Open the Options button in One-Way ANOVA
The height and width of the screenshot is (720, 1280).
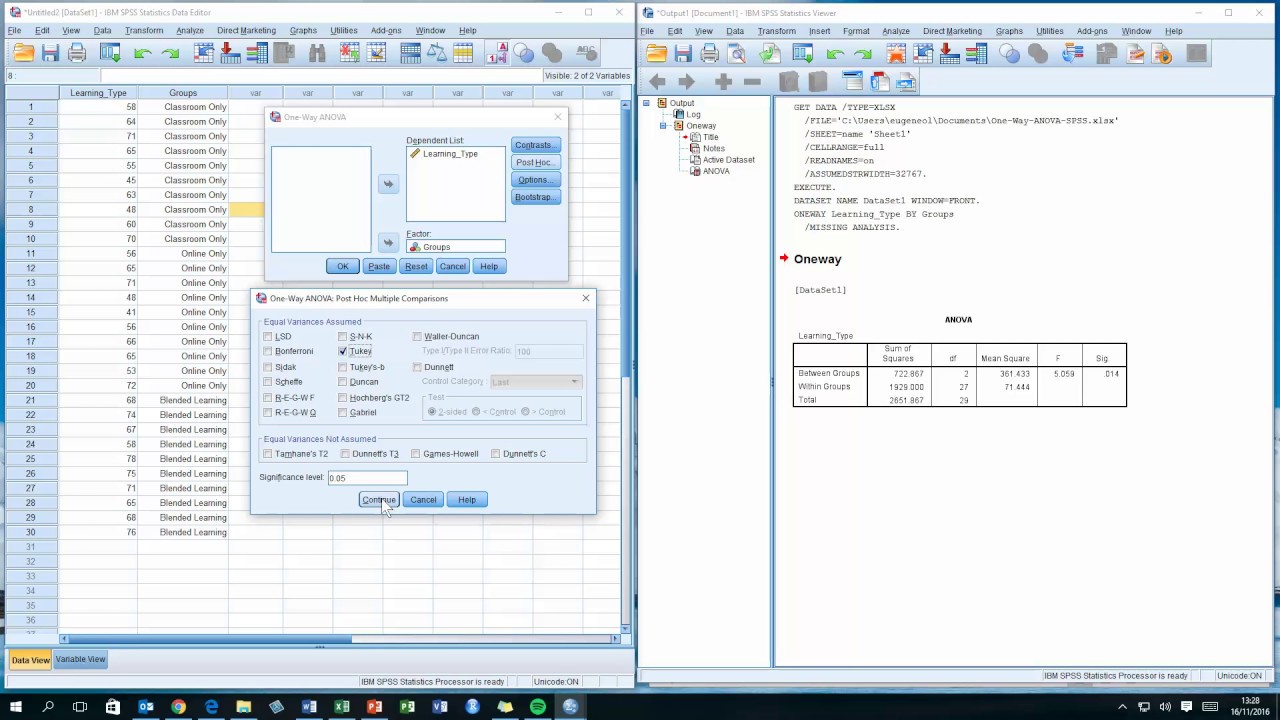(534, 180)
